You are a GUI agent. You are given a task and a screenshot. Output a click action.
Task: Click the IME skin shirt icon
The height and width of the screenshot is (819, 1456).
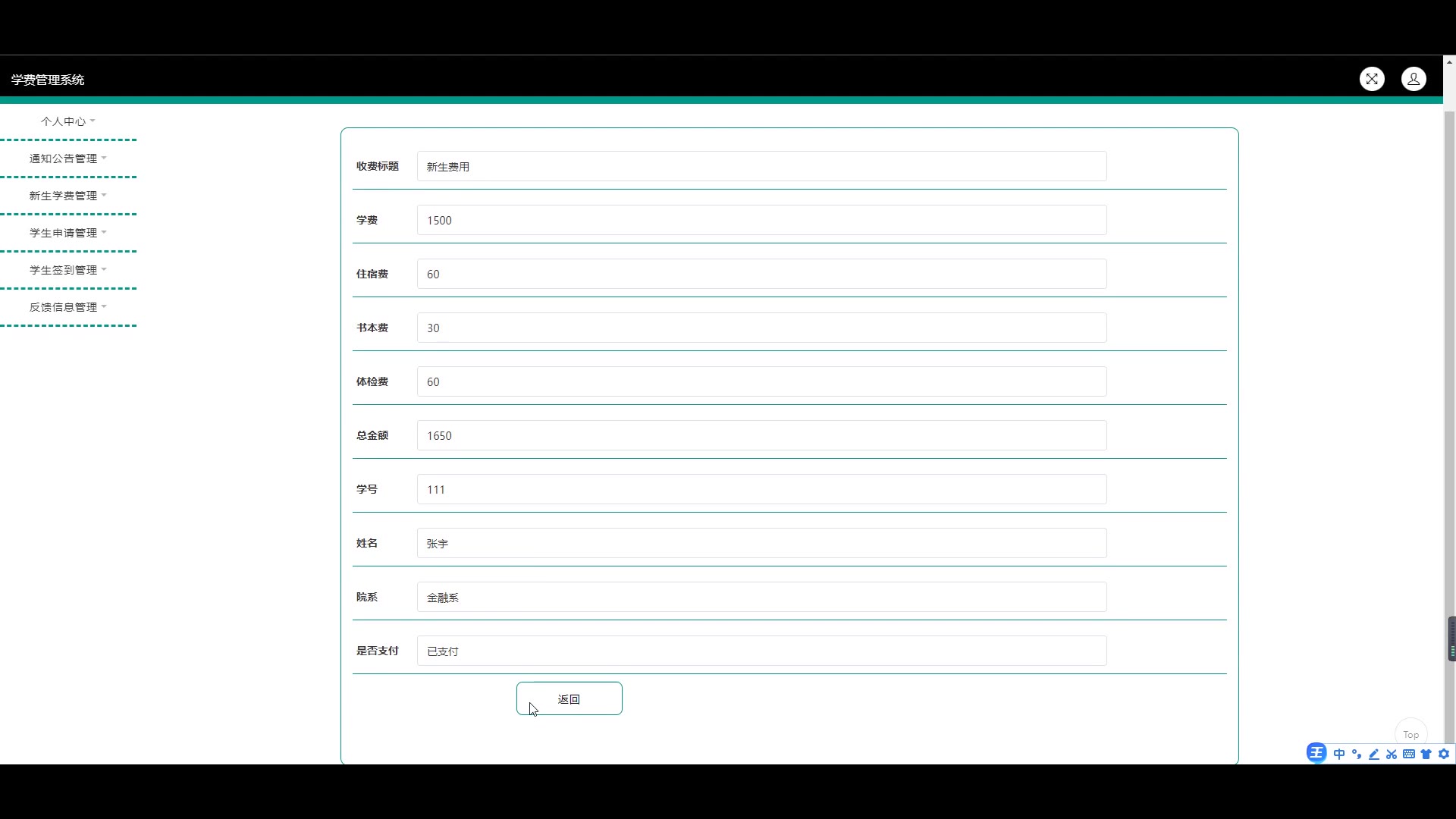coord(1426,754)
